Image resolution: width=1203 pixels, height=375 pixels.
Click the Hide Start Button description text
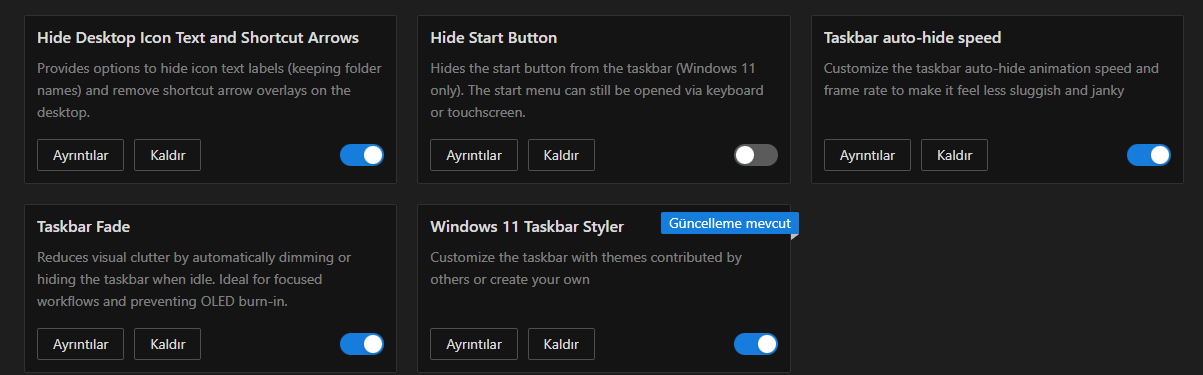[598, 91]
